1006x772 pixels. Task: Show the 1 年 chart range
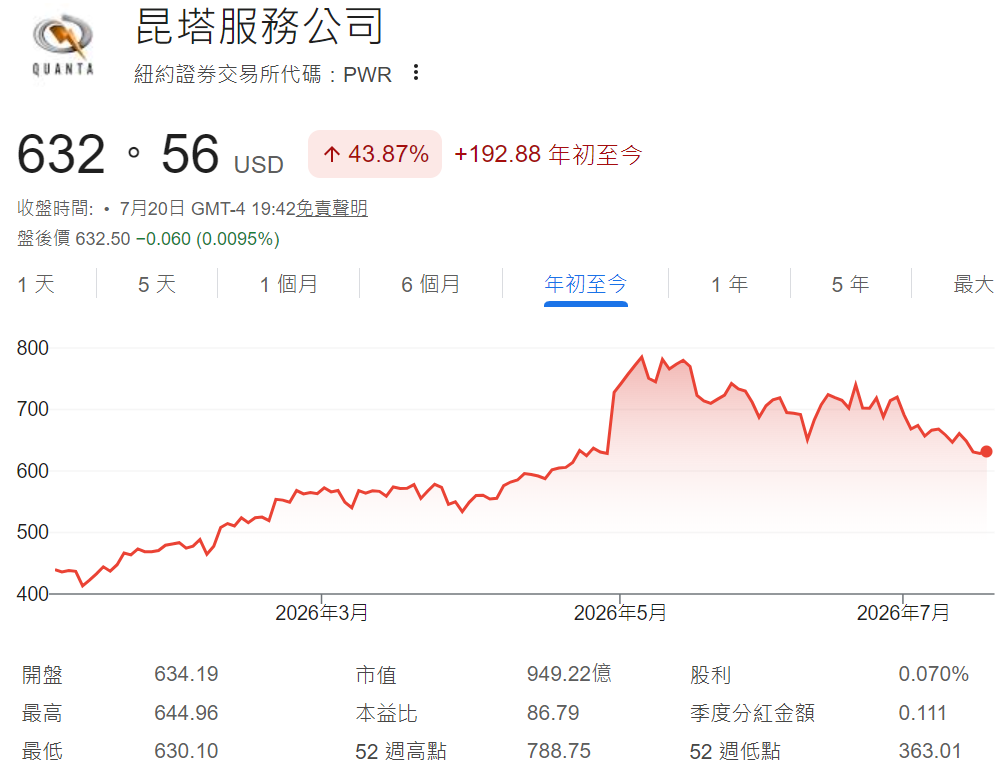tap(729, 284)
